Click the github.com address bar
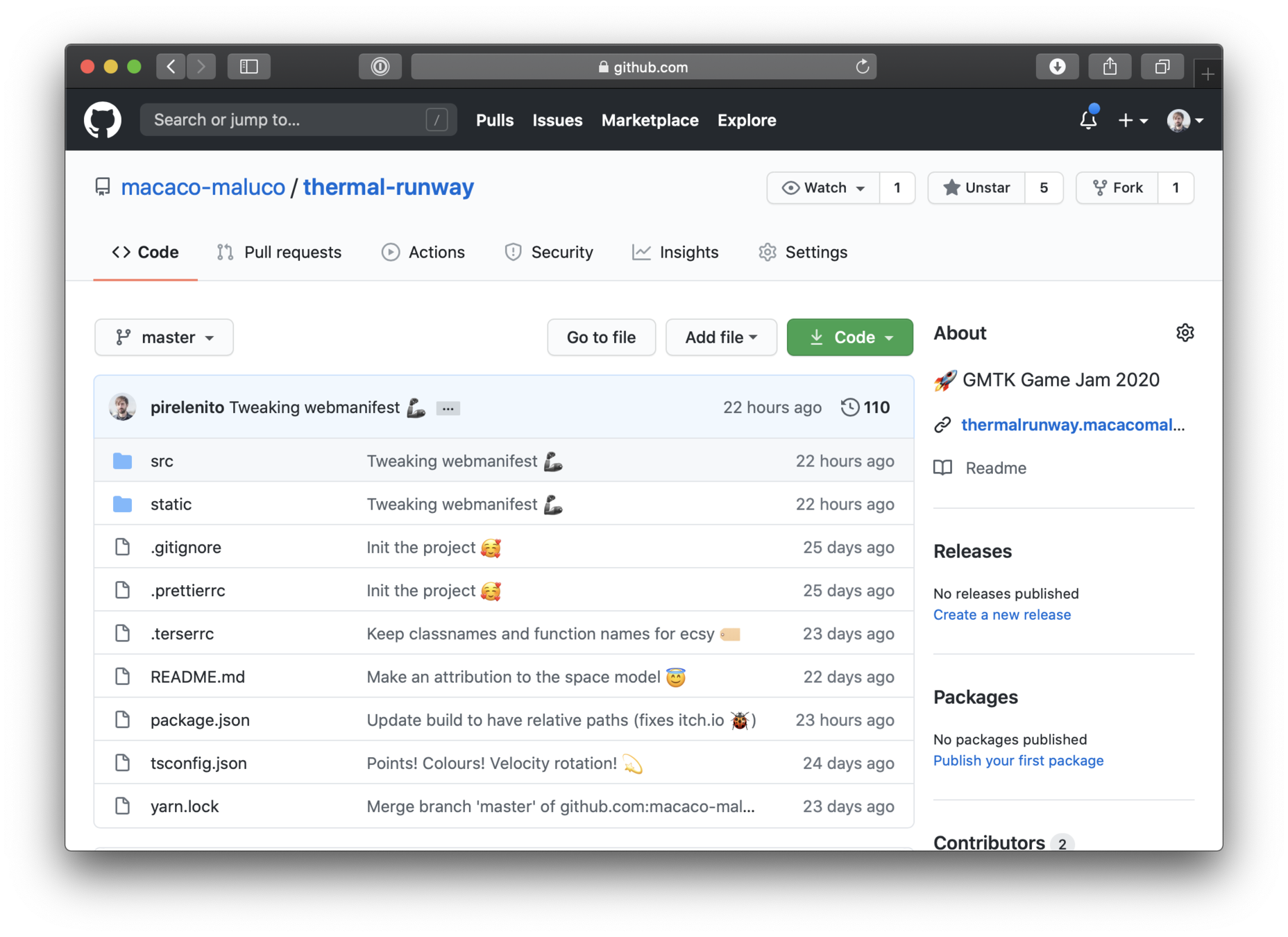1288x937 pixels. 643,67
